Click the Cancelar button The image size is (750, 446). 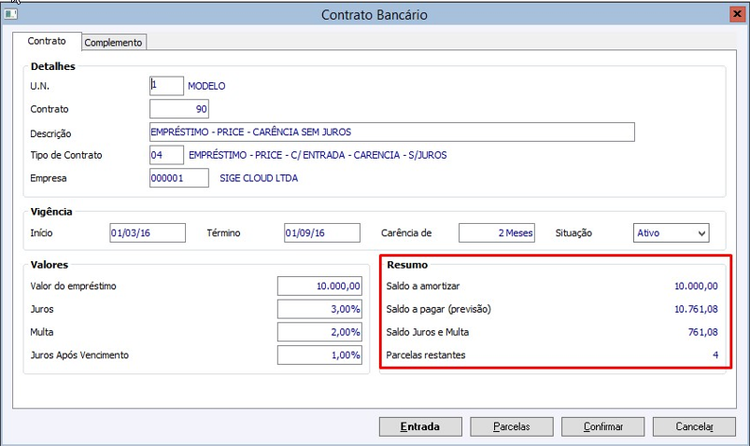click(x=694, y=426)
